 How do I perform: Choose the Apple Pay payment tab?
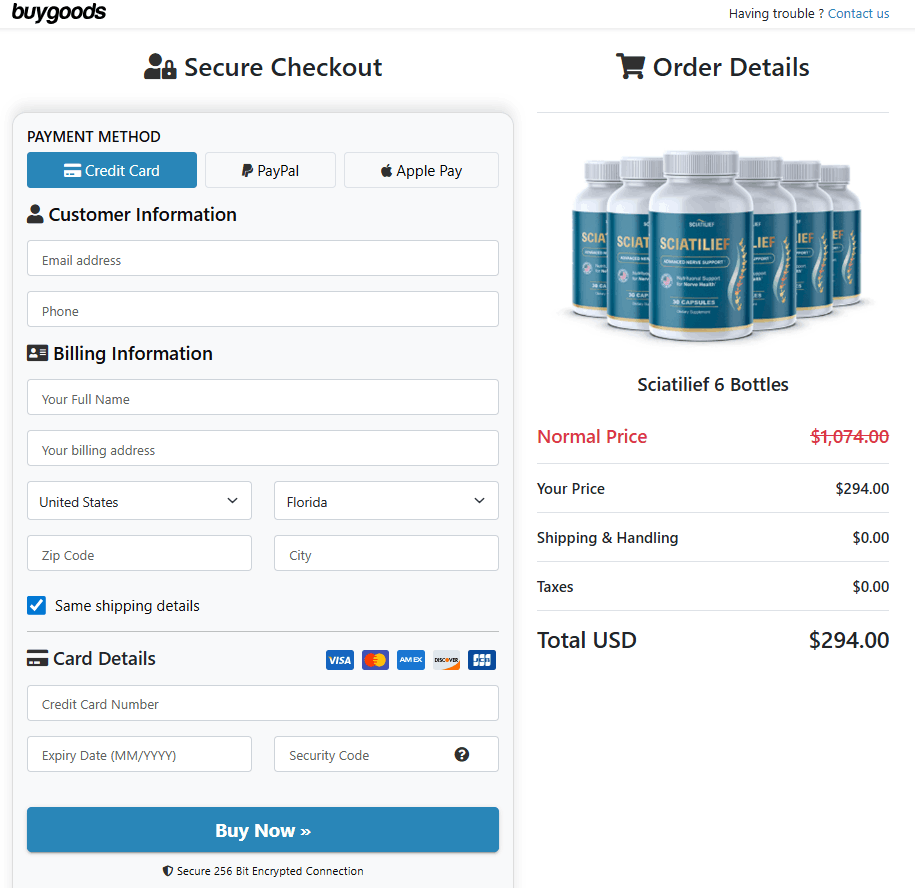(421, 170)
